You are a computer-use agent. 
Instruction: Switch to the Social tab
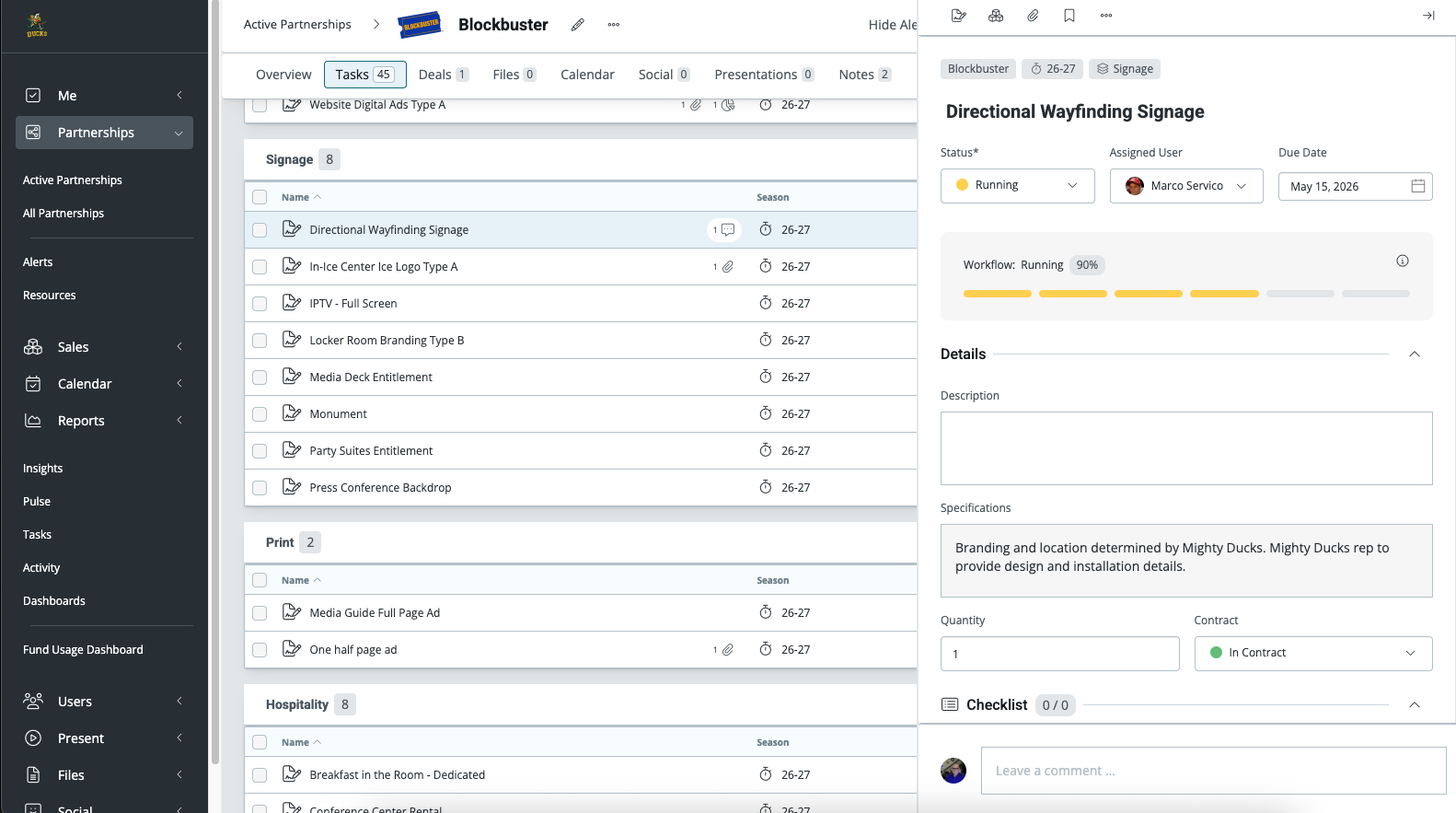point(664,75)
